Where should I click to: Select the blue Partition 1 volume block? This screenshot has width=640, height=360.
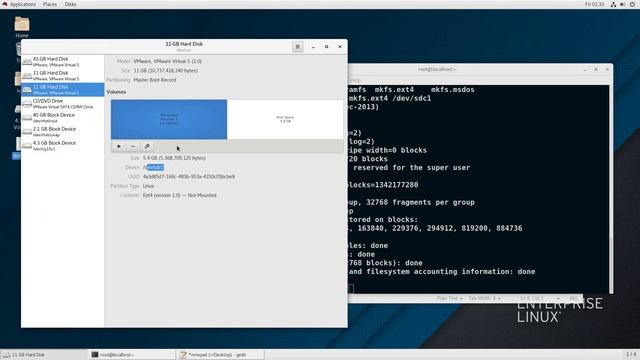coord(169,119)
